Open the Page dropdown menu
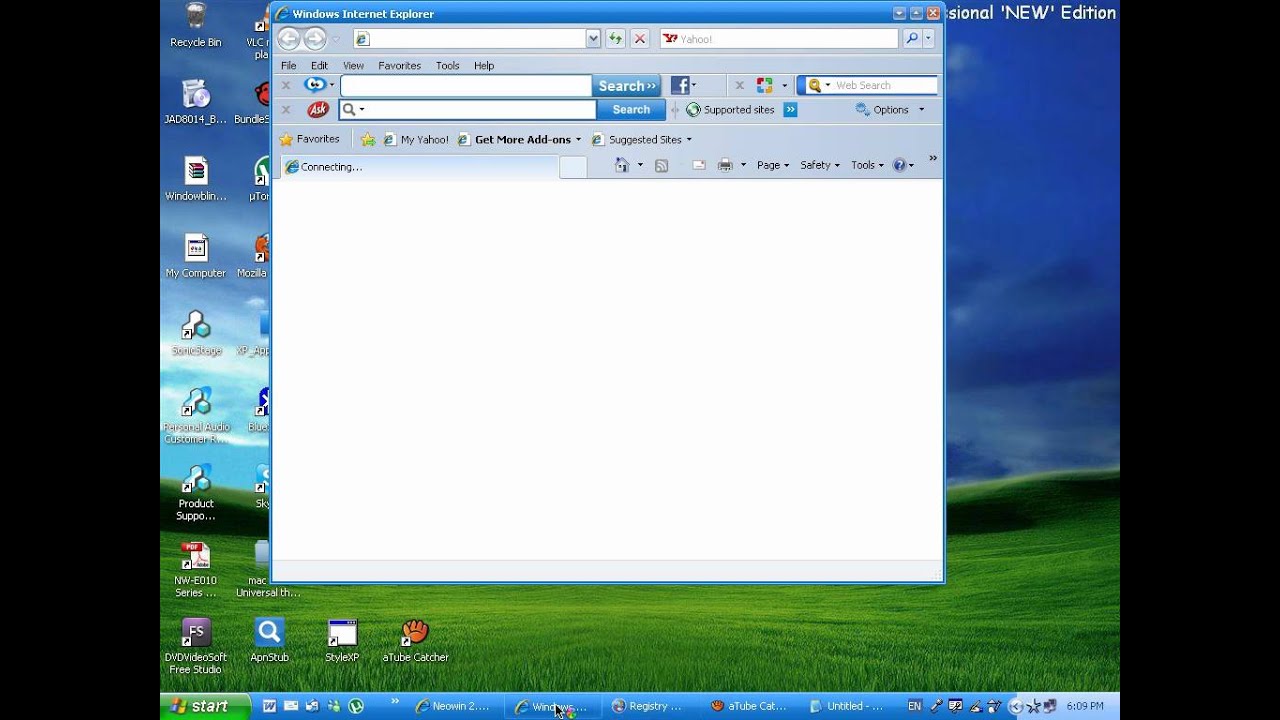Image resolution: width=1280 pixels, height=720 pixels. tap(773, 165)
